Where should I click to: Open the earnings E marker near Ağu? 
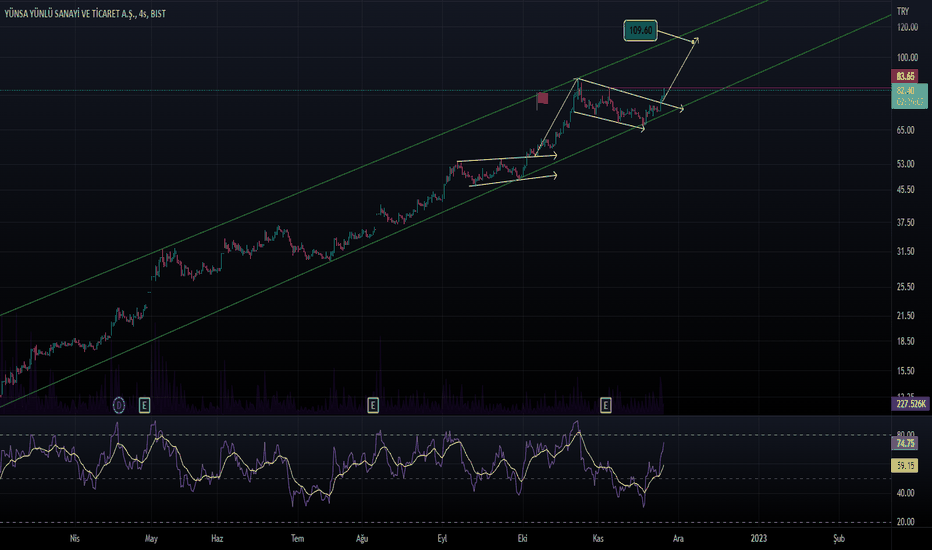click(372, 405)
